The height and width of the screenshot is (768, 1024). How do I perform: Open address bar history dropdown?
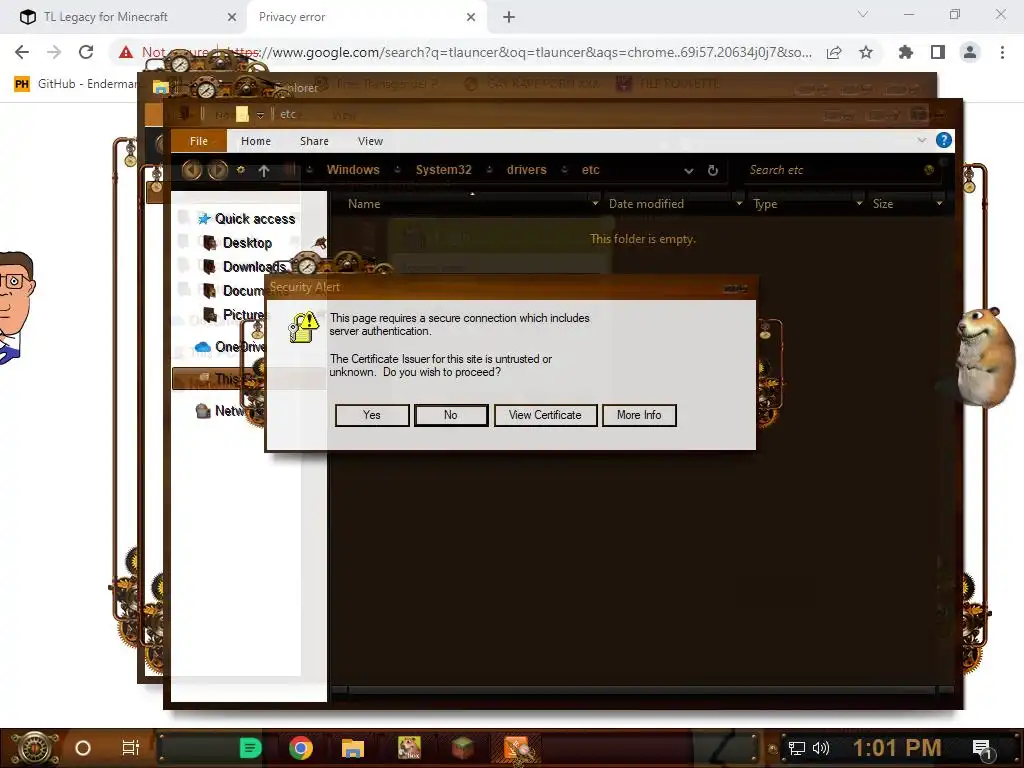click(x=688, y=171)
